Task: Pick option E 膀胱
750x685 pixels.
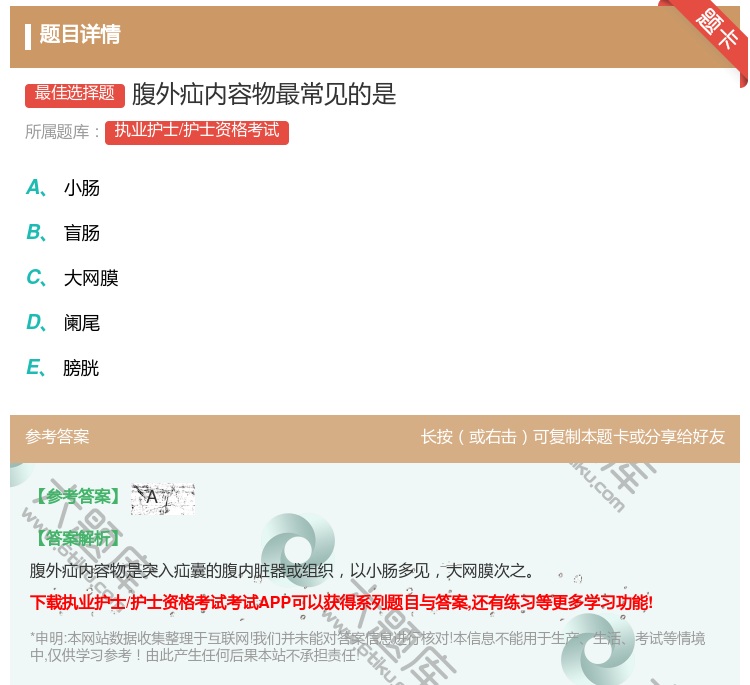Action: pos(63,368)
